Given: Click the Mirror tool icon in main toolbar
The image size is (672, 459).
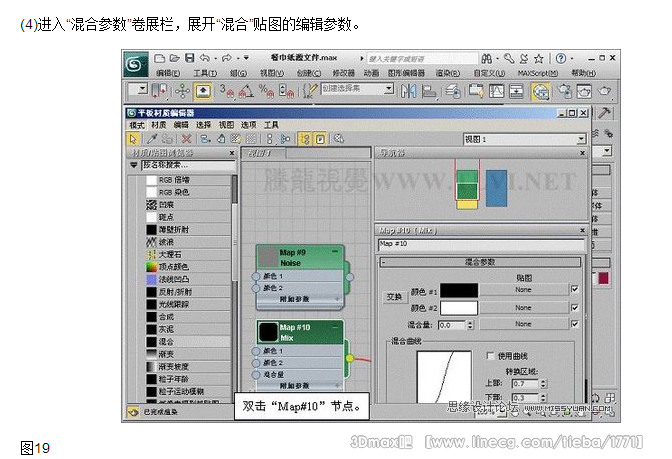Looking at the screenshot, I should (408, 91).
